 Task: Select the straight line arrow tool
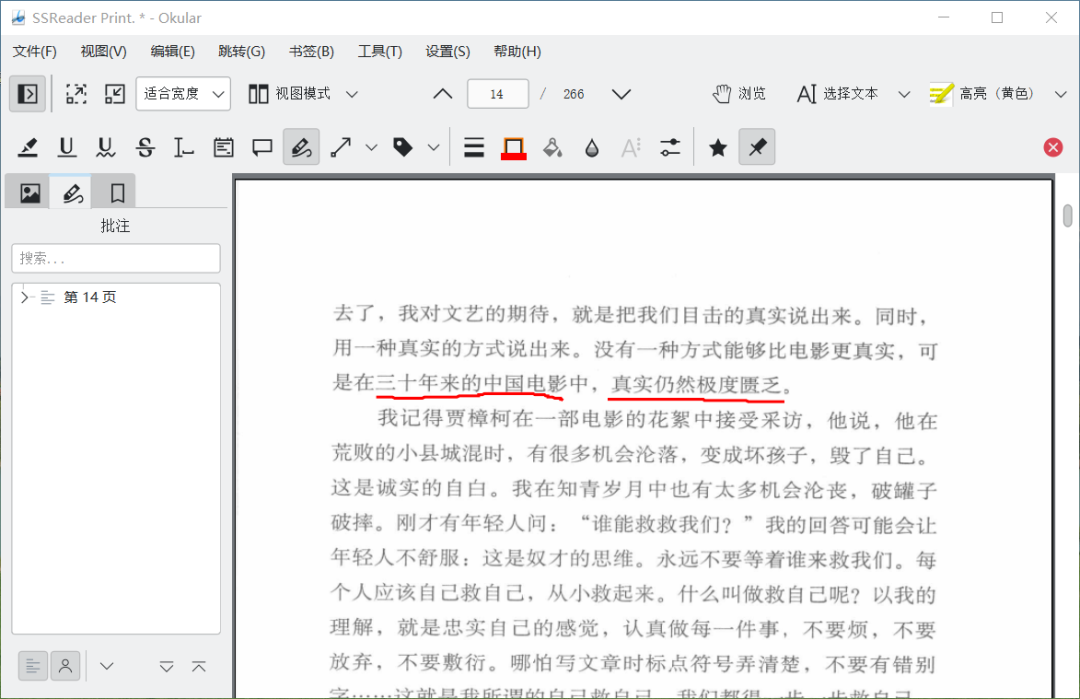[x=341, y=147]
